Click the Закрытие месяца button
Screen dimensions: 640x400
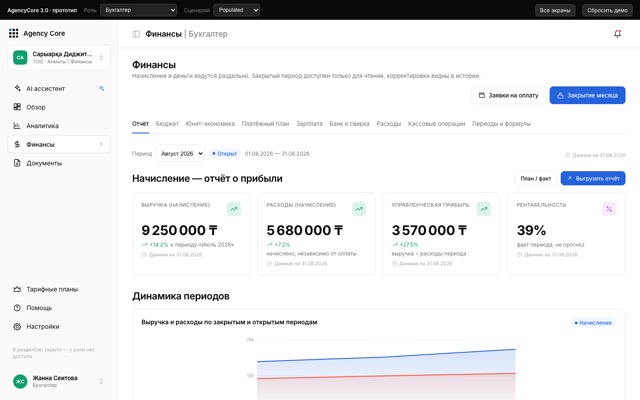click(587, 95)
